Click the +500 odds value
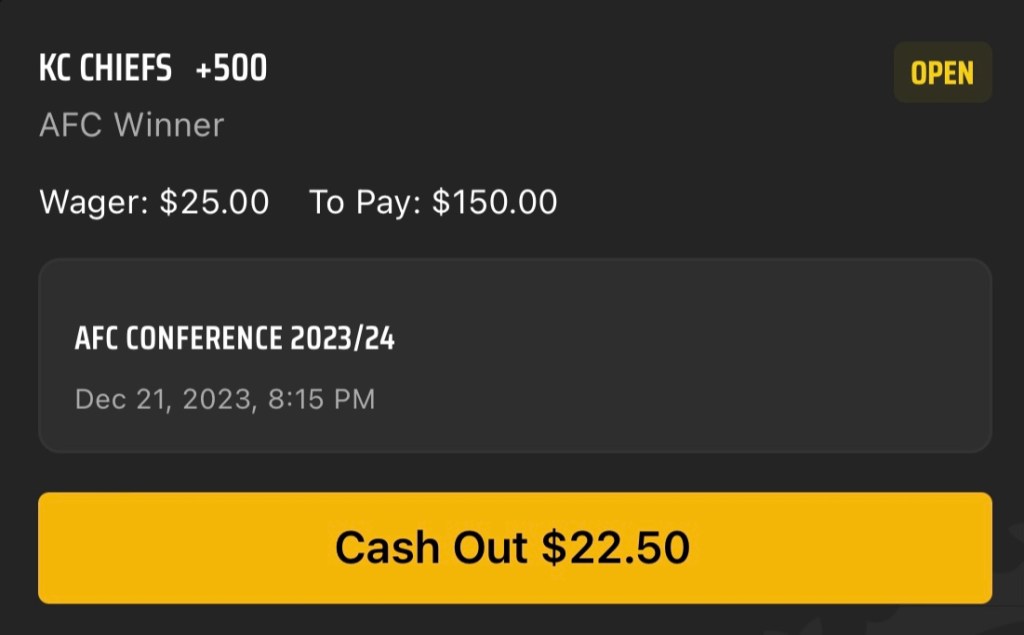 [231, 69]
